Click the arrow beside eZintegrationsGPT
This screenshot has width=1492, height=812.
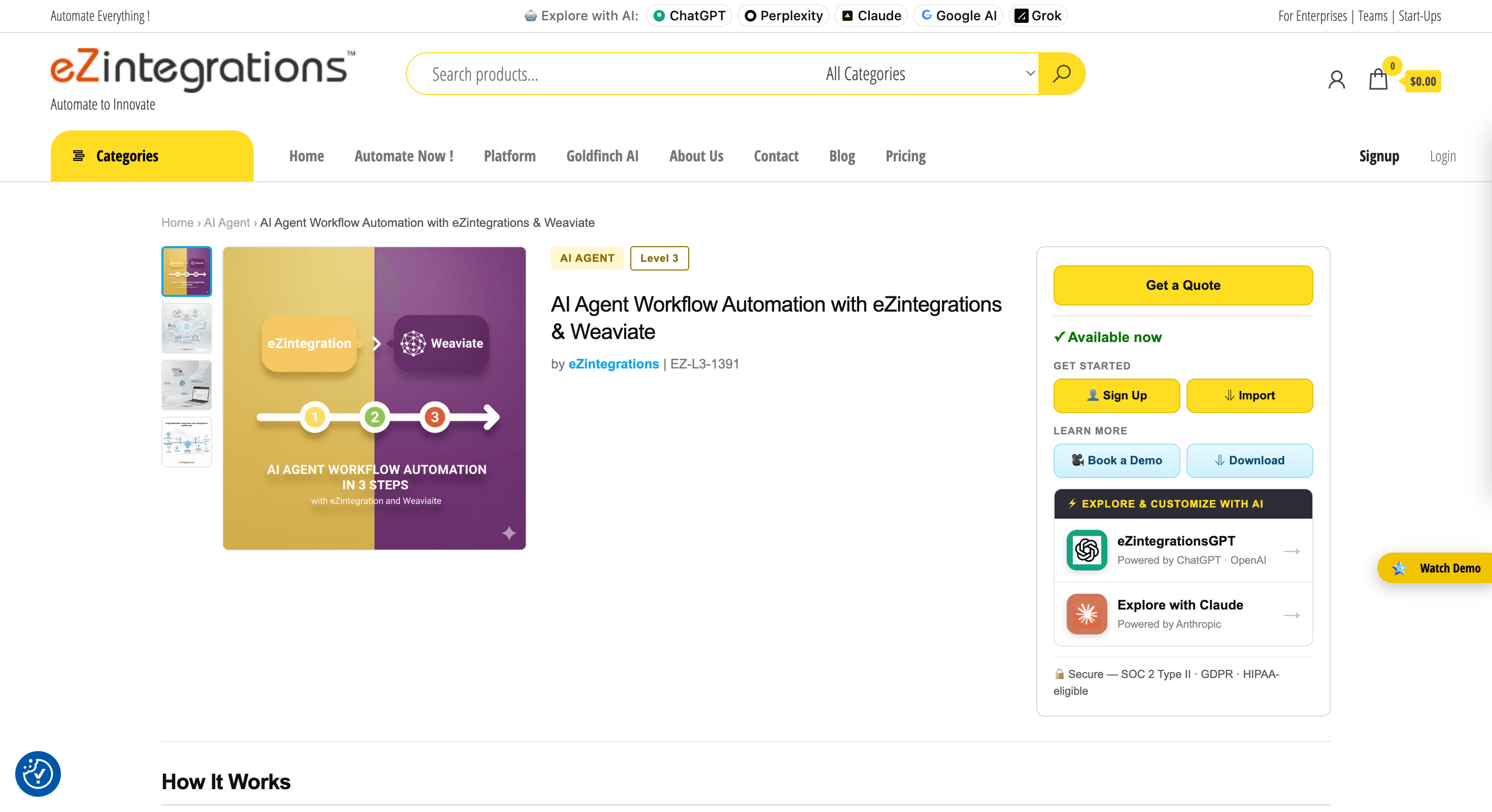coord(1292,551)
